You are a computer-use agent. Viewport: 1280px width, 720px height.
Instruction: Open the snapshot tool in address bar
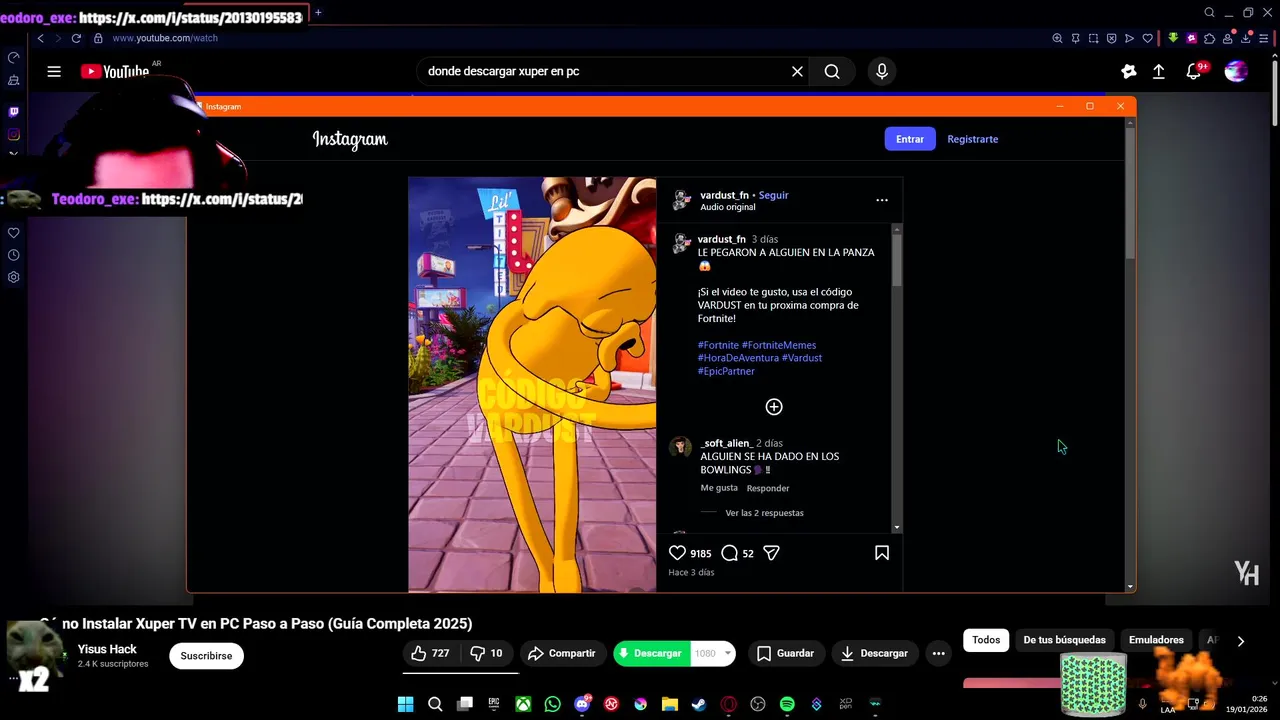pyautogui.click(x=1093, y=38)
